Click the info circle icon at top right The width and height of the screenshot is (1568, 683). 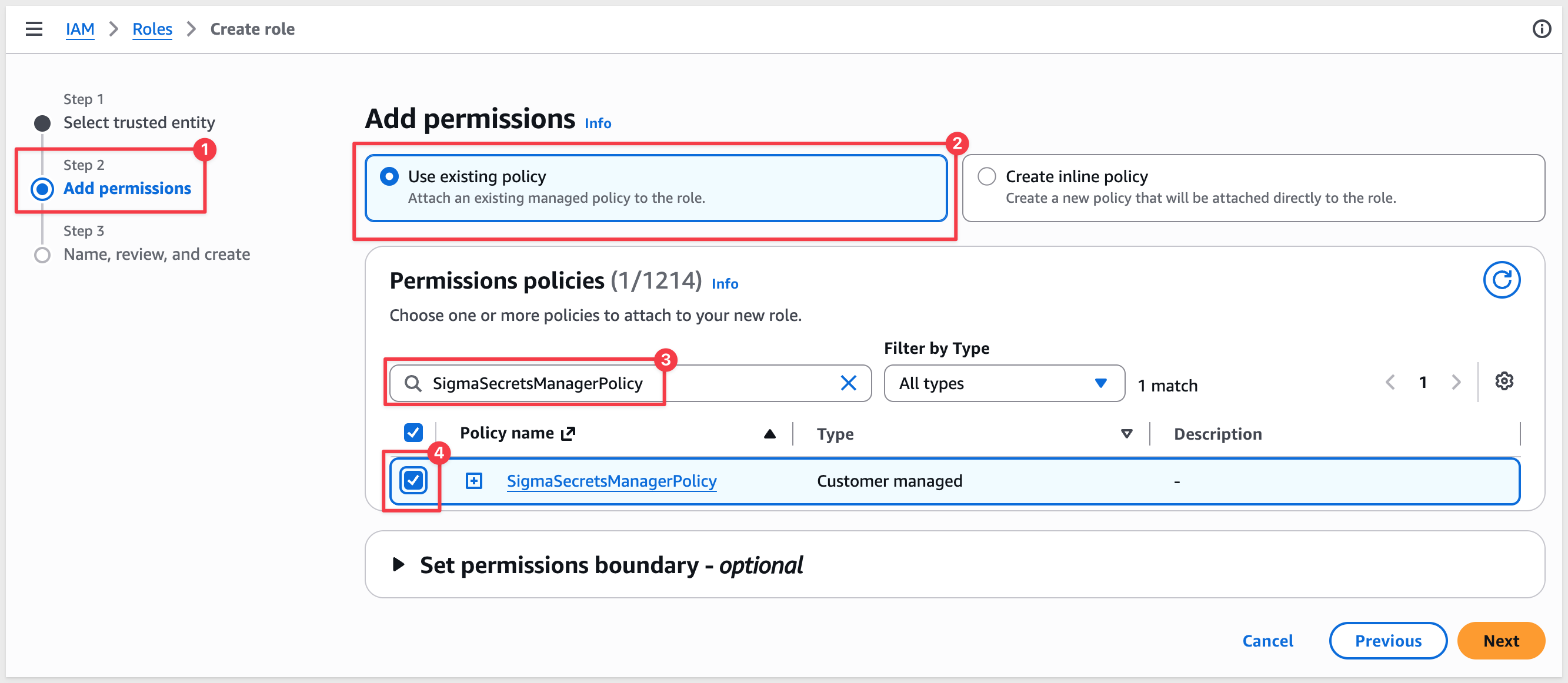(1541, 29)
